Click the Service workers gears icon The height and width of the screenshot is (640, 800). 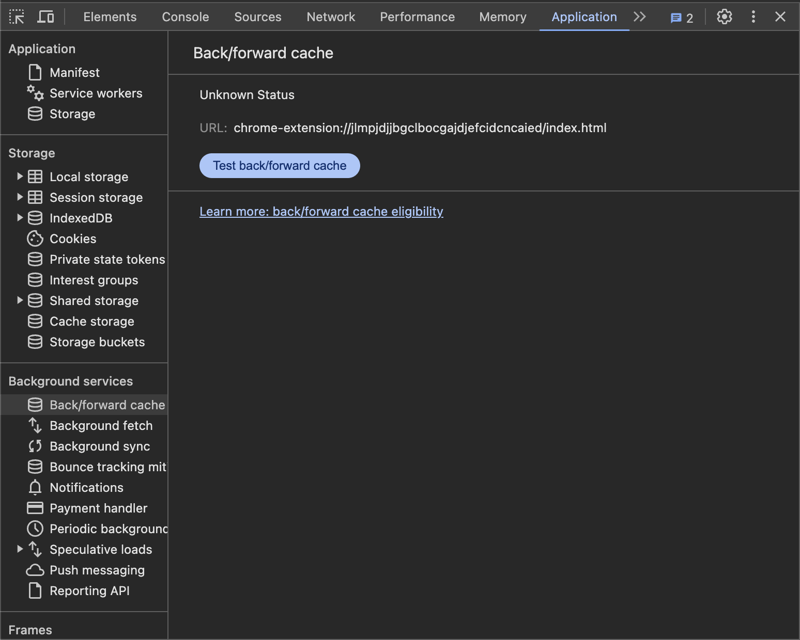click(x=35, y=93)
